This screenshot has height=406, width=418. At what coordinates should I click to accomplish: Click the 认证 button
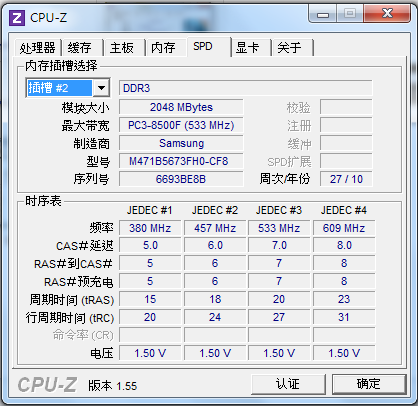click(x=288, y=384)
